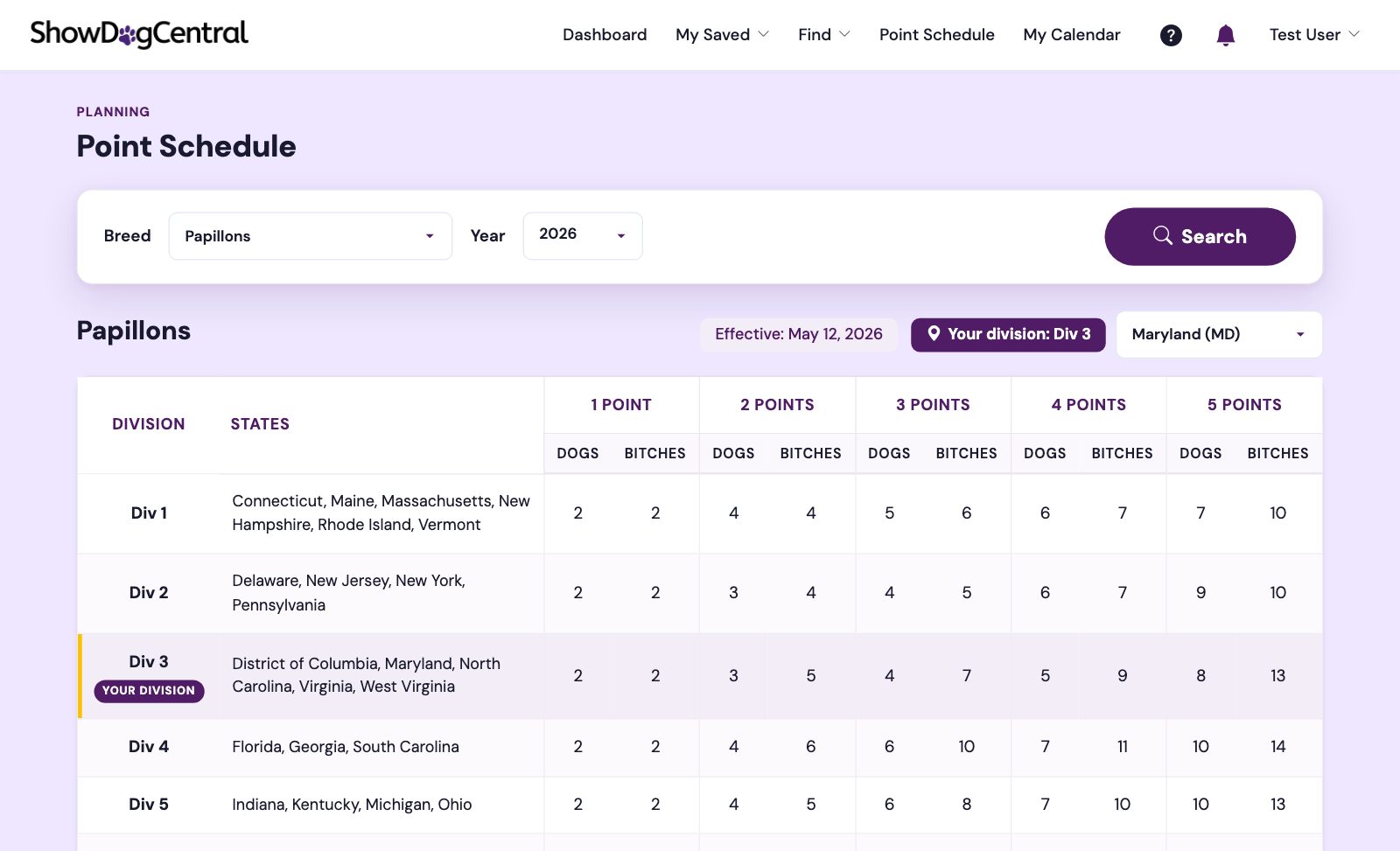Click the 5 POINTS column header
The image size is (1400, 851).
pos(1244,405)
